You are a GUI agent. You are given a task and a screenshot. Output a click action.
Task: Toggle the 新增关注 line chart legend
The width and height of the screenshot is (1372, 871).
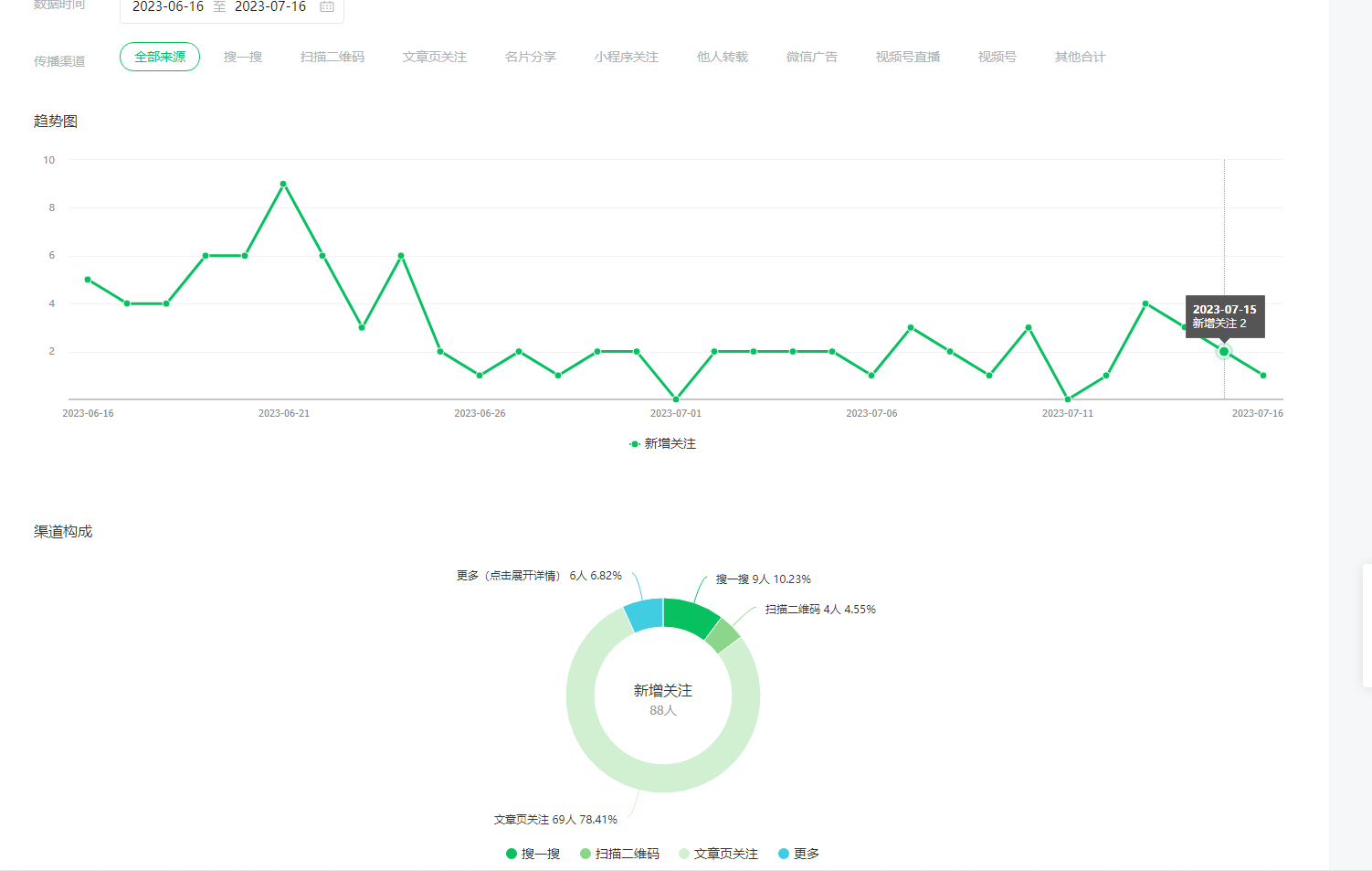point(662,443)
